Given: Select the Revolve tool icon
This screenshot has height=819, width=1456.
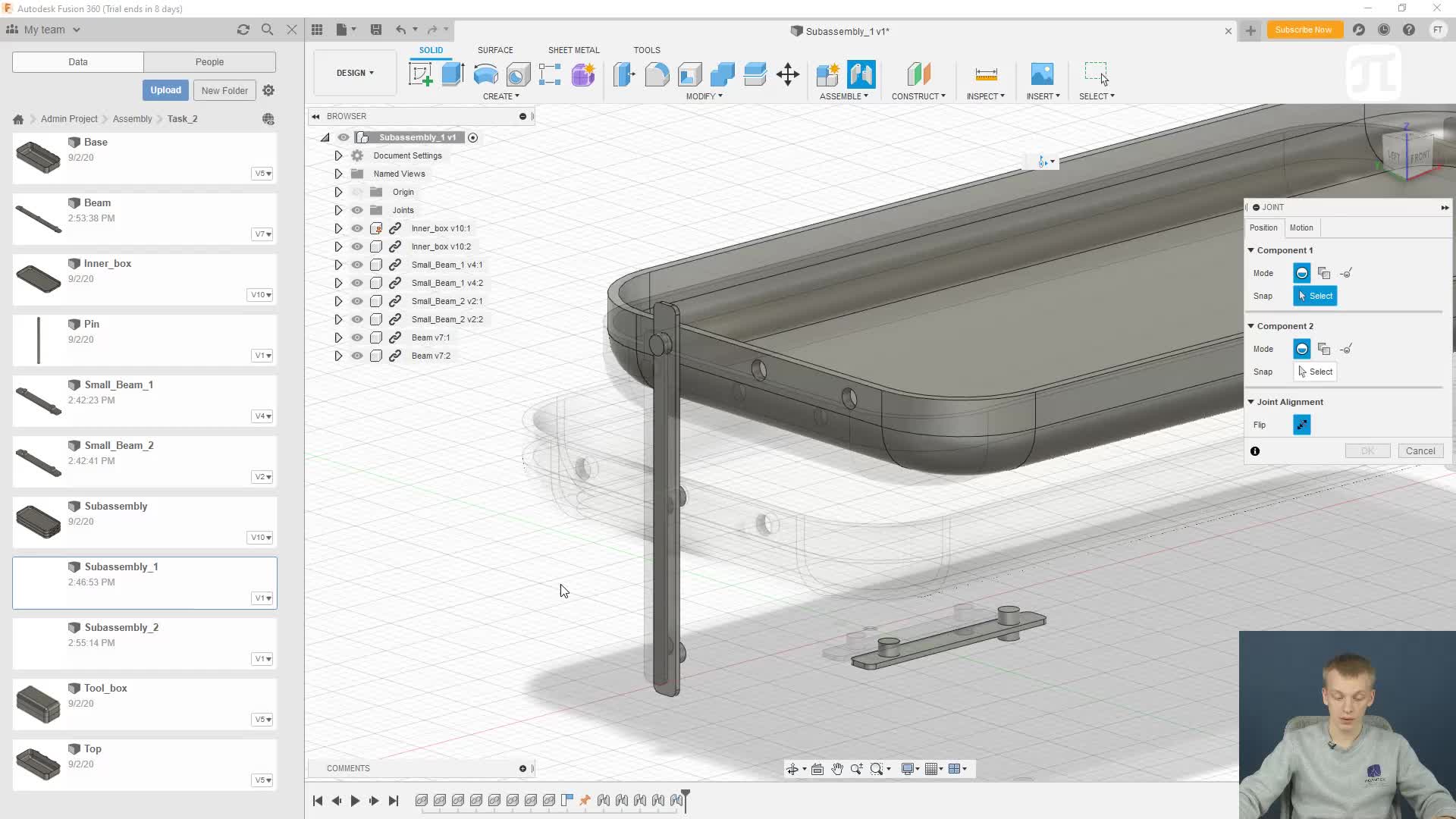Looking at the screenshot, I should click(485, 74).
